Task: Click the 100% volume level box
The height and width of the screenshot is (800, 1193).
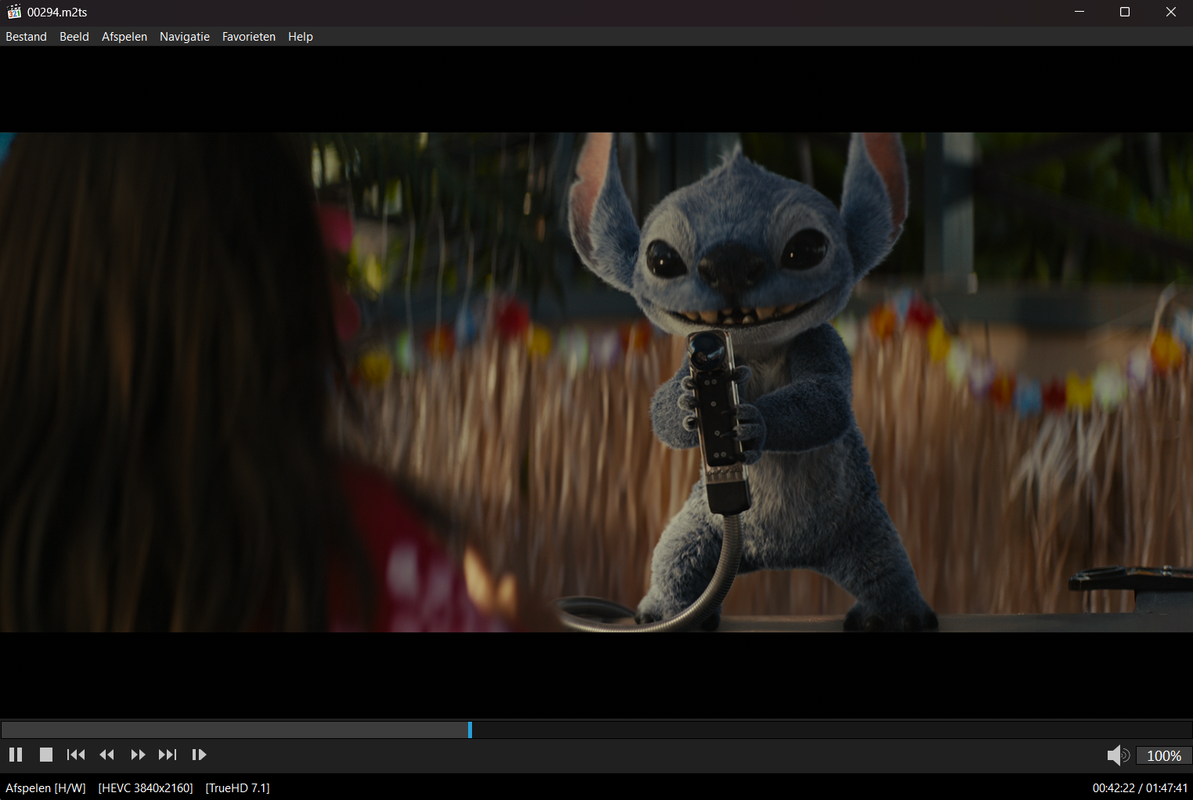Action: pos(1164,755)
